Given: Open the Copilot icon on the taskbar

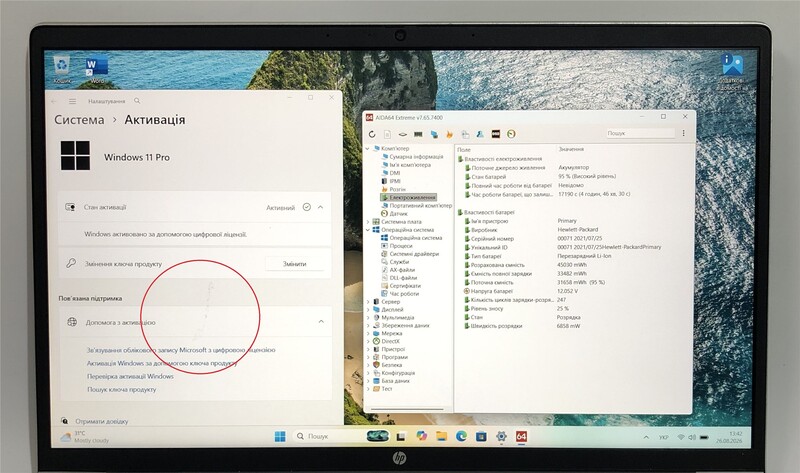Looking at the screenshot, I should (x=421, y=436).
